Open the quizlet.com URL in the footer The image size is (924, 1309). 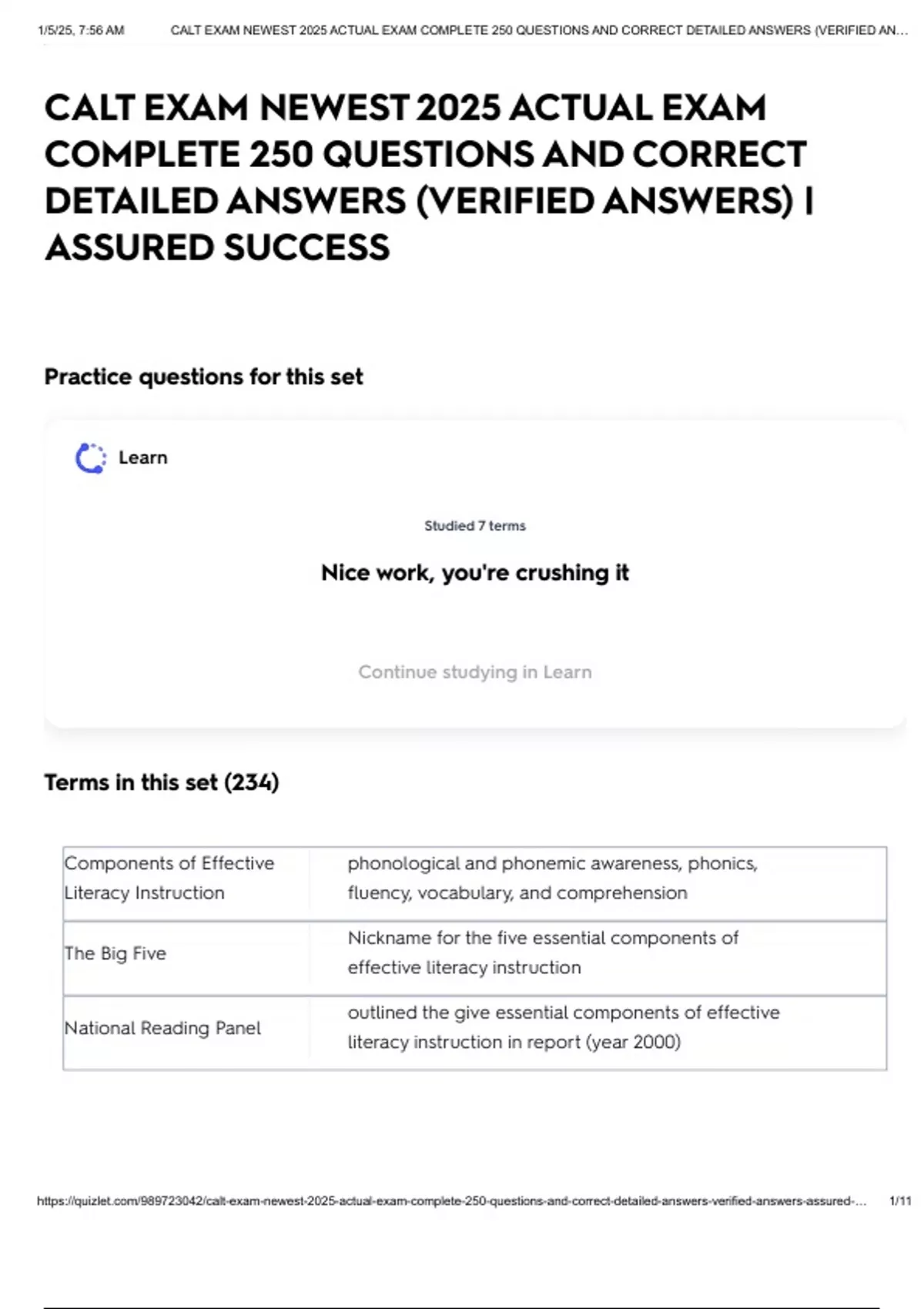click(451, 1200)
